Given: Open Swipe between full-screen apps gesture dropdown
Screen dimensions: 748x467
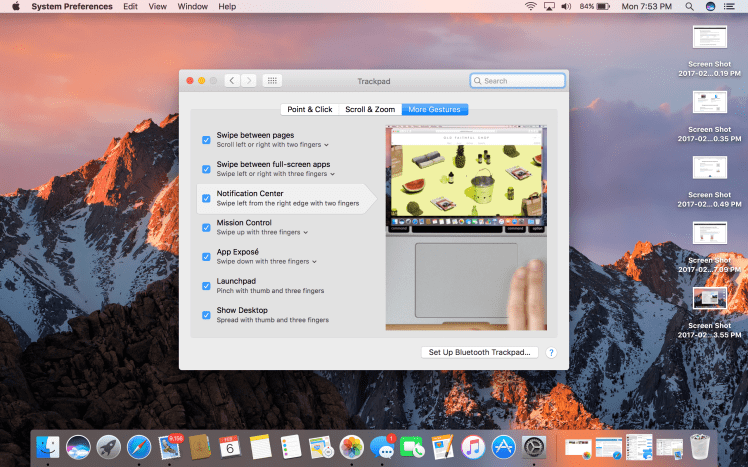Looking at the screenshot, I should (x=332, y=174).
